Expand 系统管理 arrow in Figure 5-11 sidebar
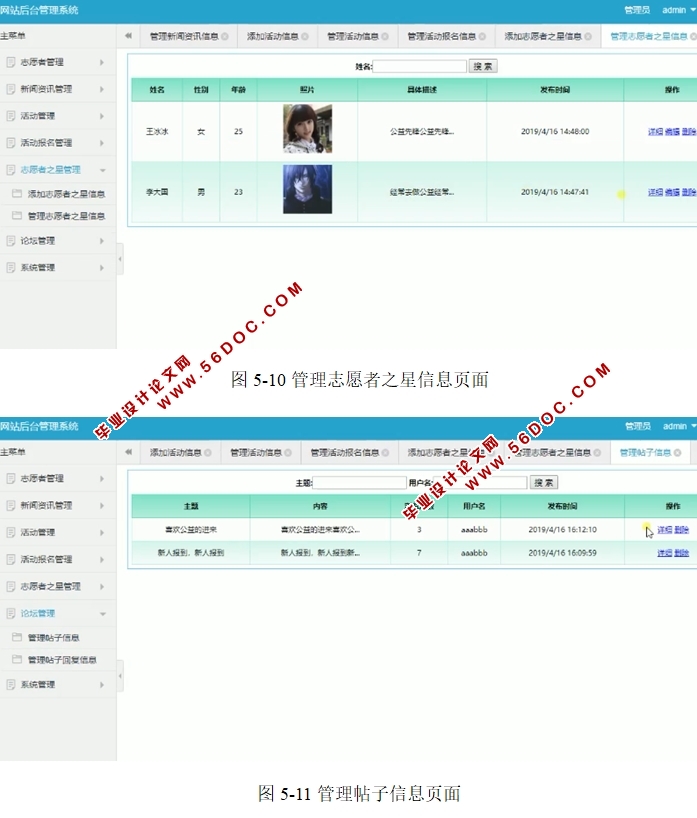 102,685
